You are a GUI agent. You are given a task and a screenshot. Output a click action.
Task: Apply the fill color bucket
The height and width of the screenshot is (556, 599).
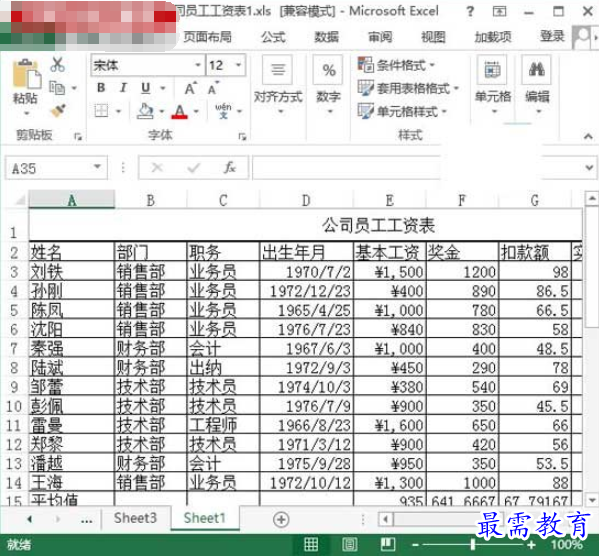pos(146,111)
